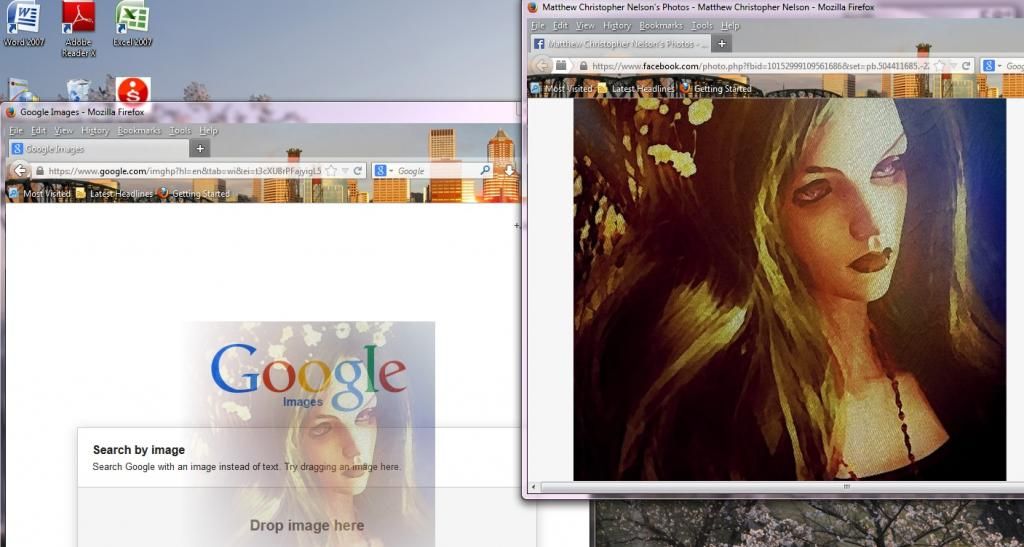Open the Word 2007 desktop shortcut
1024x547 pixels.
(x=24, y=23)
